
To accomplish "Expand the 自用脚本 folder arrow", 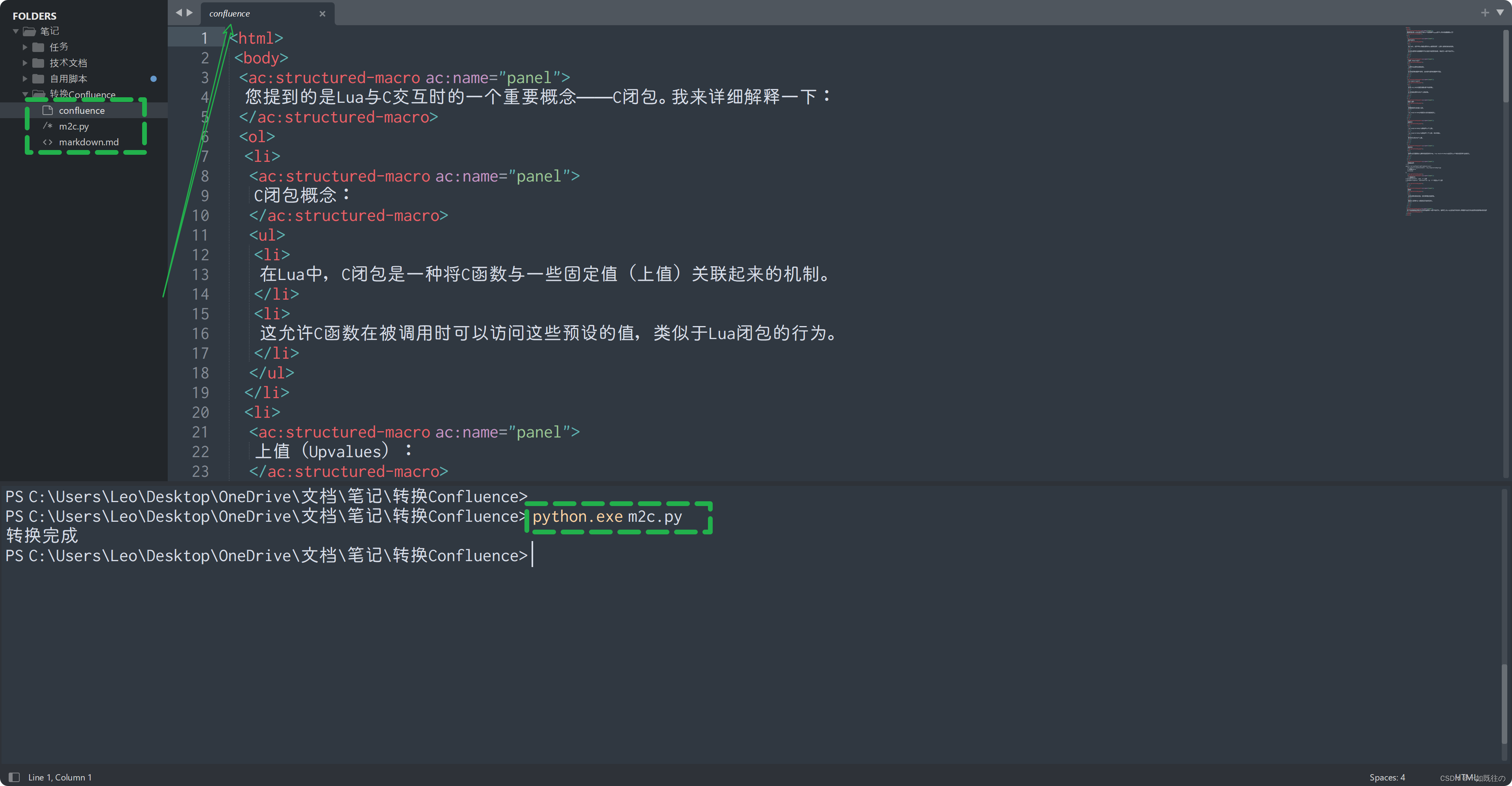I will tap(25, 79).
